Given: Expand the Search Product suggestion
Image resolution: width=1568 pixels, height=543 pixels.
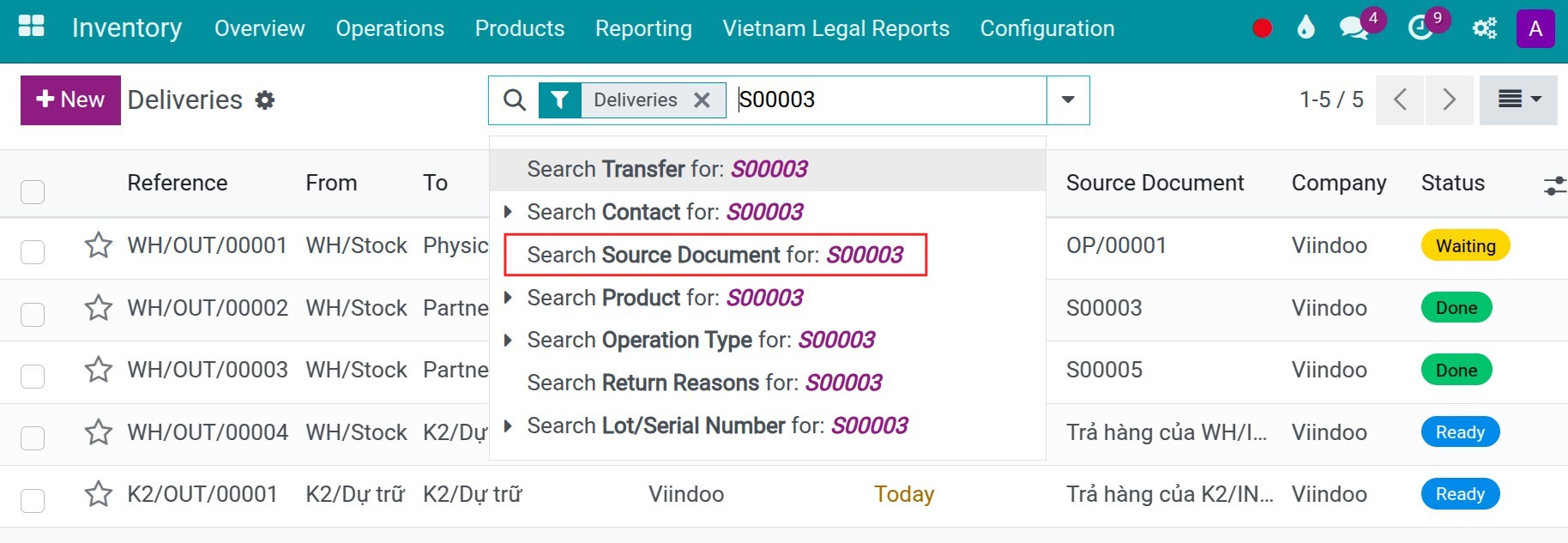Looking at the screenshot, I should pos(508,298).
